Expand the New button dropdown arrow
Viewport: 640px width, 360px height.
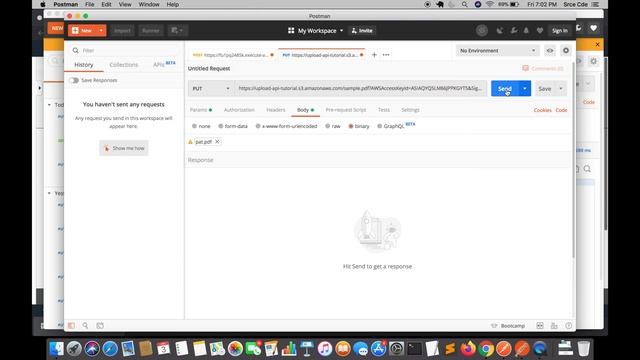click(101, 30)
